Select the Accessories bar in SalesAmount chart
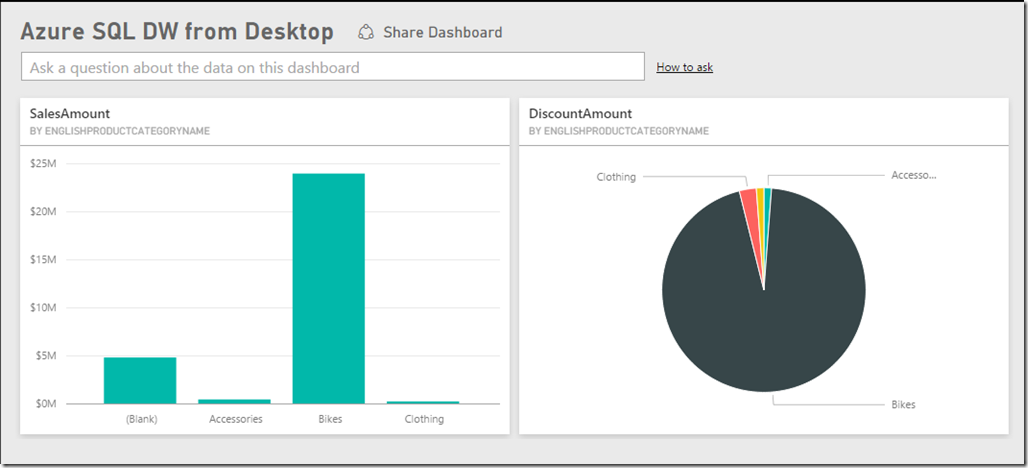The width and height of the screenshot is (1028, 468). click(235, 401)
